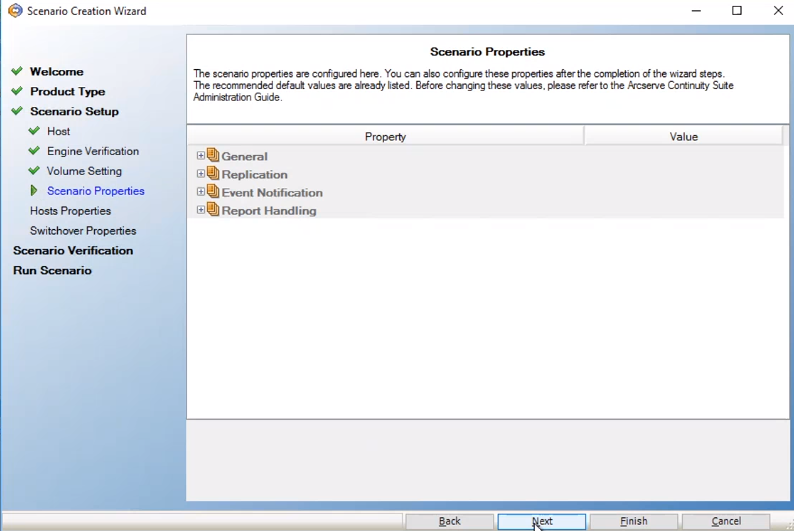This screenshot has width=794, height=531.
Task: Expand the Replication property group
Action: [x=201, y=174]
